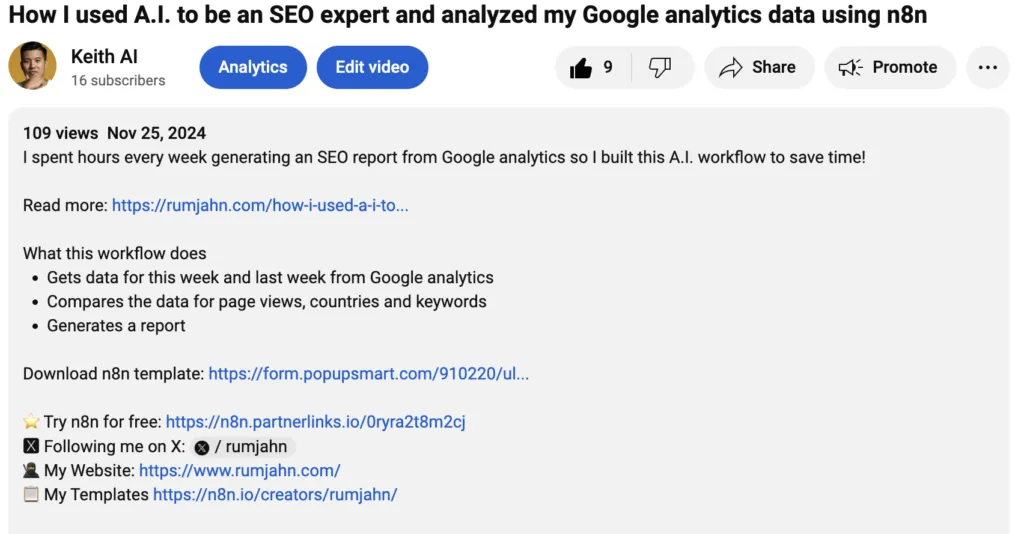Open the rumjahn.com Read more link
1024x534 pixels.
tap(260, 205)
